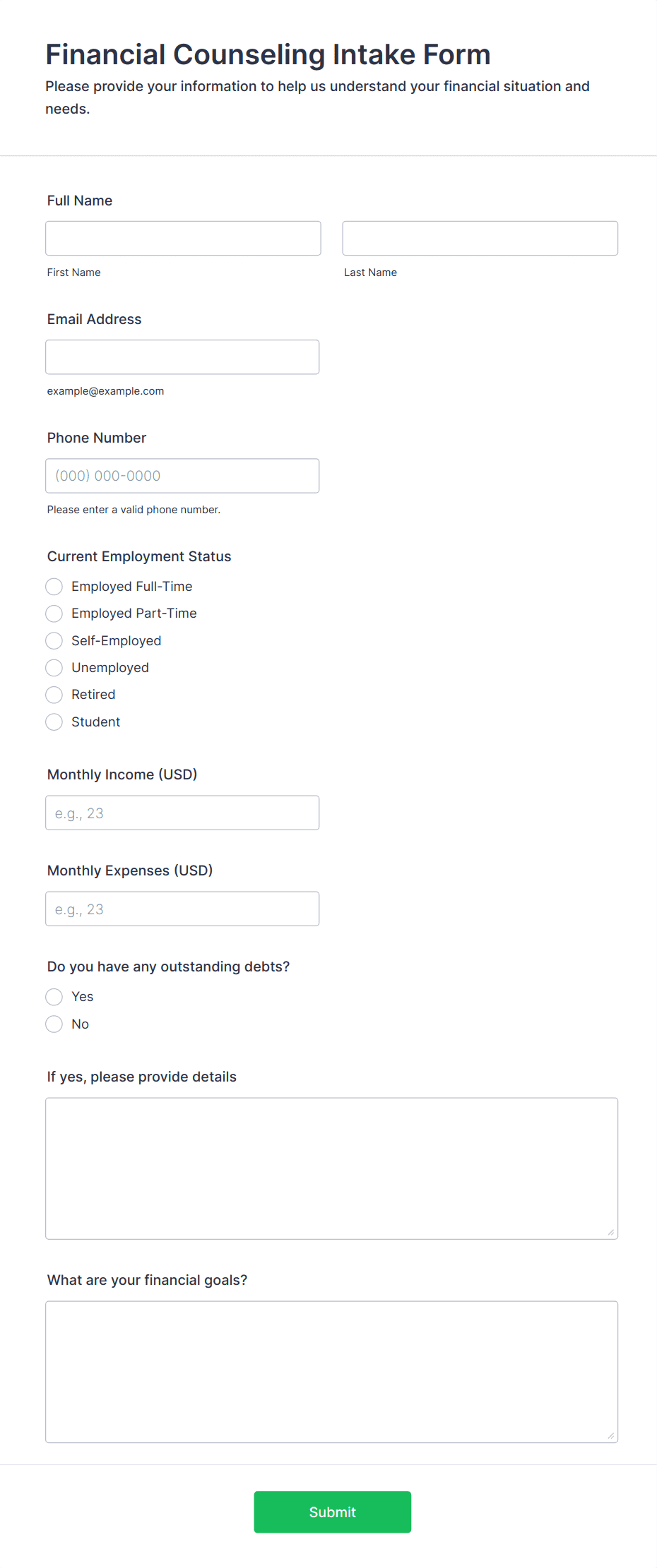The width and height of the screenshot is (657, 1568).
Task: Pick Unemployed employment status
Action: click(x=54, y=667)
